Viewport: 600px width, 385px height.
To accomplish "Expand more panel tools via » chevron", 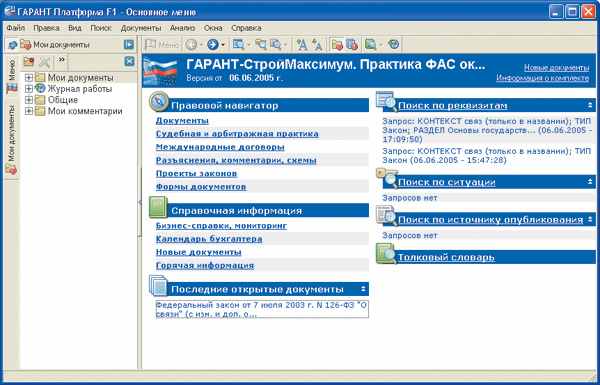I will coord(61,59).
